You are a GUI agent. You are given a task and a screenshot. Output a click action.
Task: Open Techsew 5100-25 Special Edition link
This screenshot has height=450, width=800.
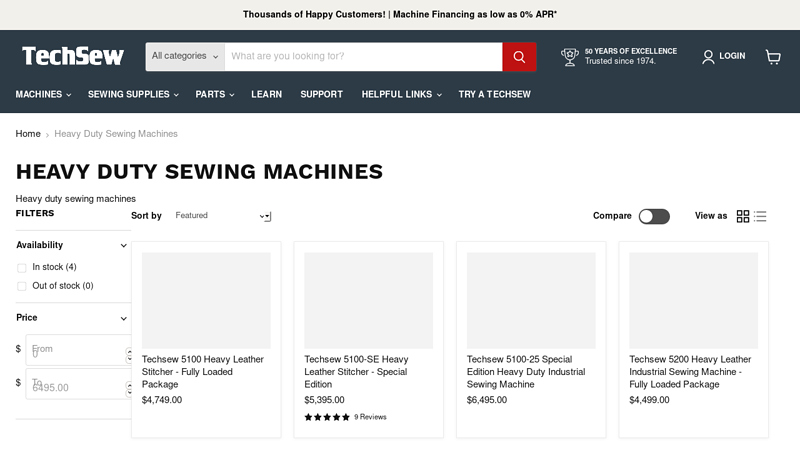pos(526,372)
